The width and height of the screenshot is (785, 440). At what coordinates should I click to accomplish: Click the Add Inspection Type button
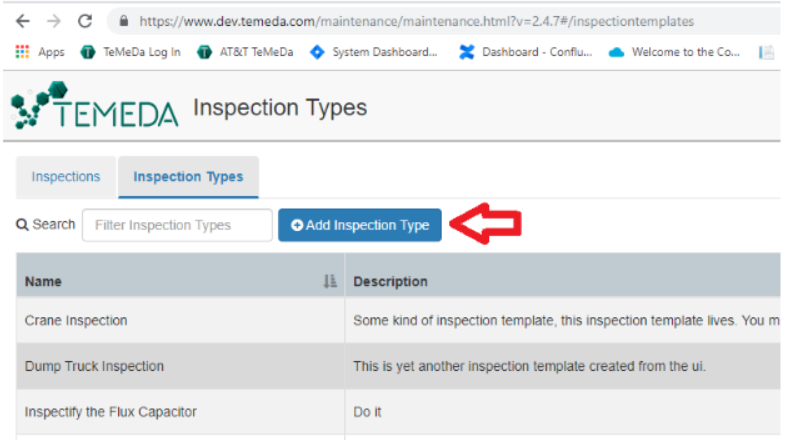click(x=360, y=225)
